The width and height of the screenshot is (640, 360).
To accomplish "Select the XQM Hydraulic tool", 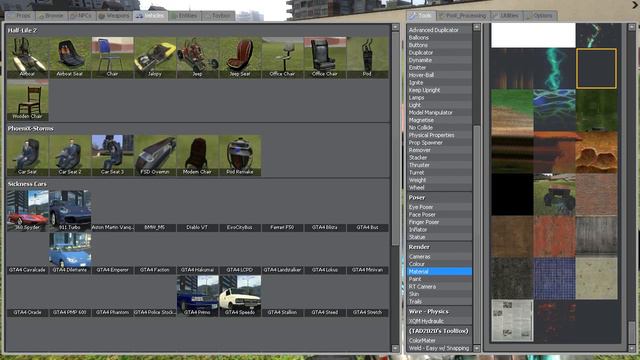I will pyautogui.click(x=439, y=321).
